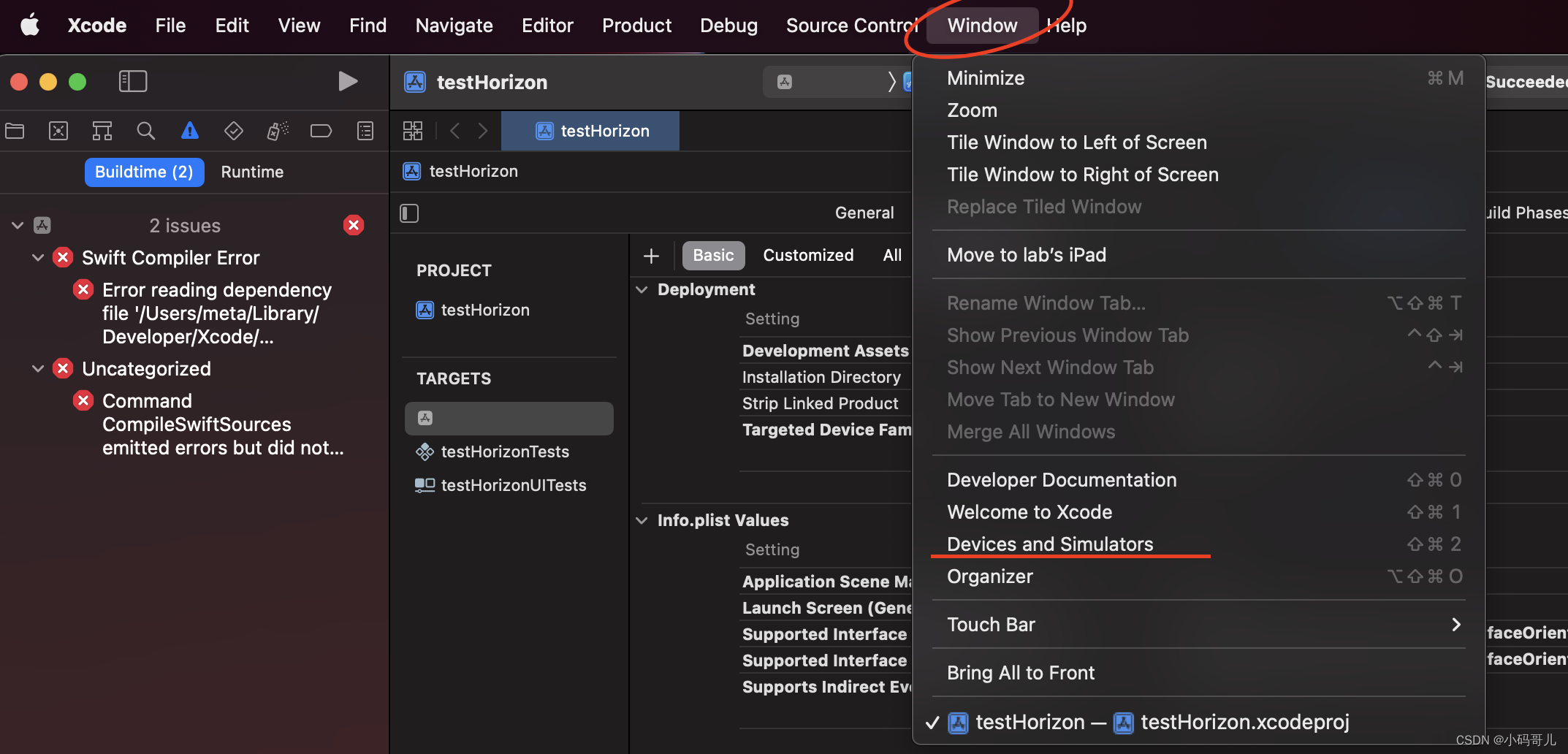Choose Tile Window to Right of Screen

pos(1198,175)
